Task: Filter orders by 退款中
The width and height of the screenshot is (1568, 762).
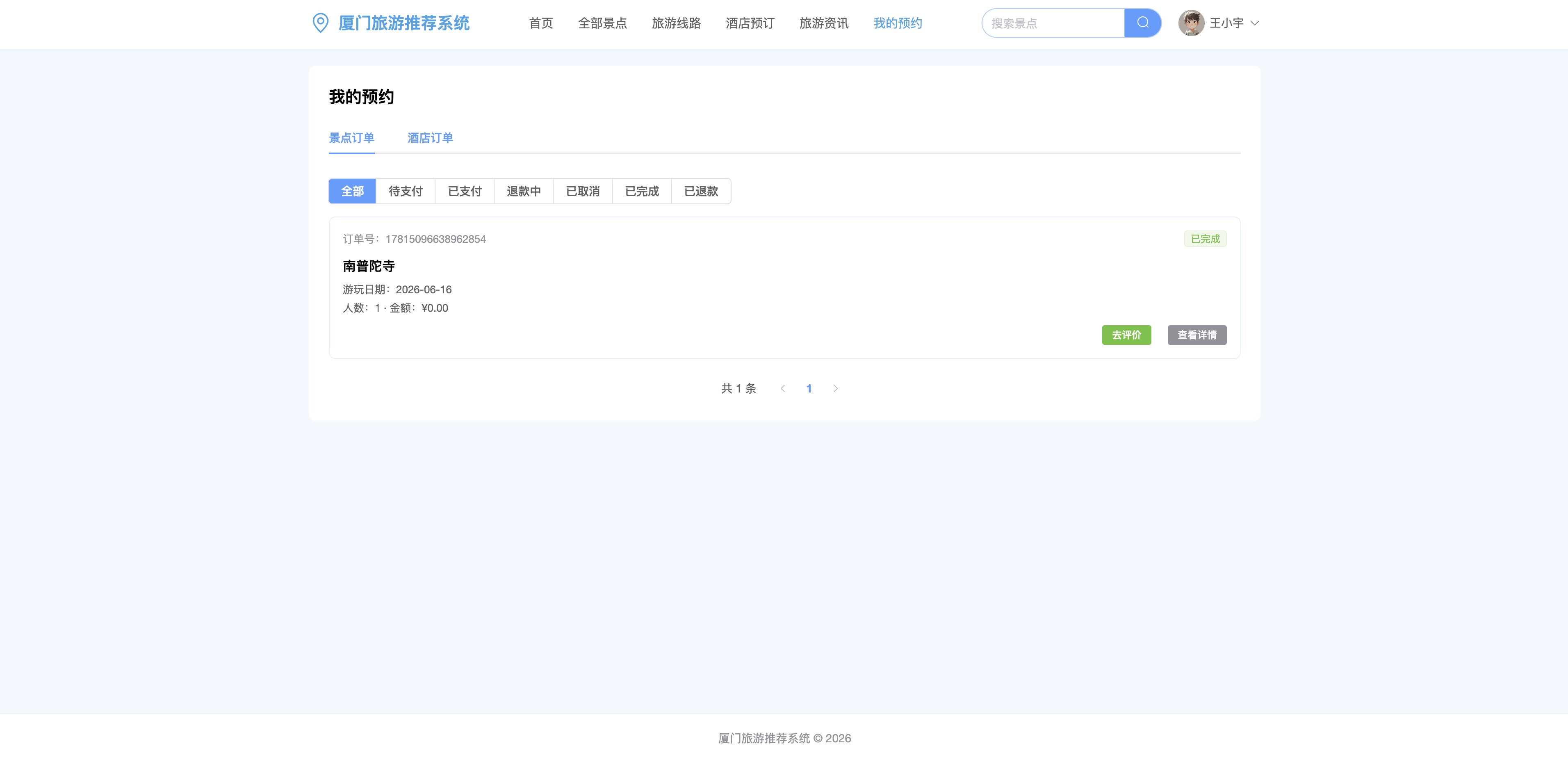Action: coord(524,191)
